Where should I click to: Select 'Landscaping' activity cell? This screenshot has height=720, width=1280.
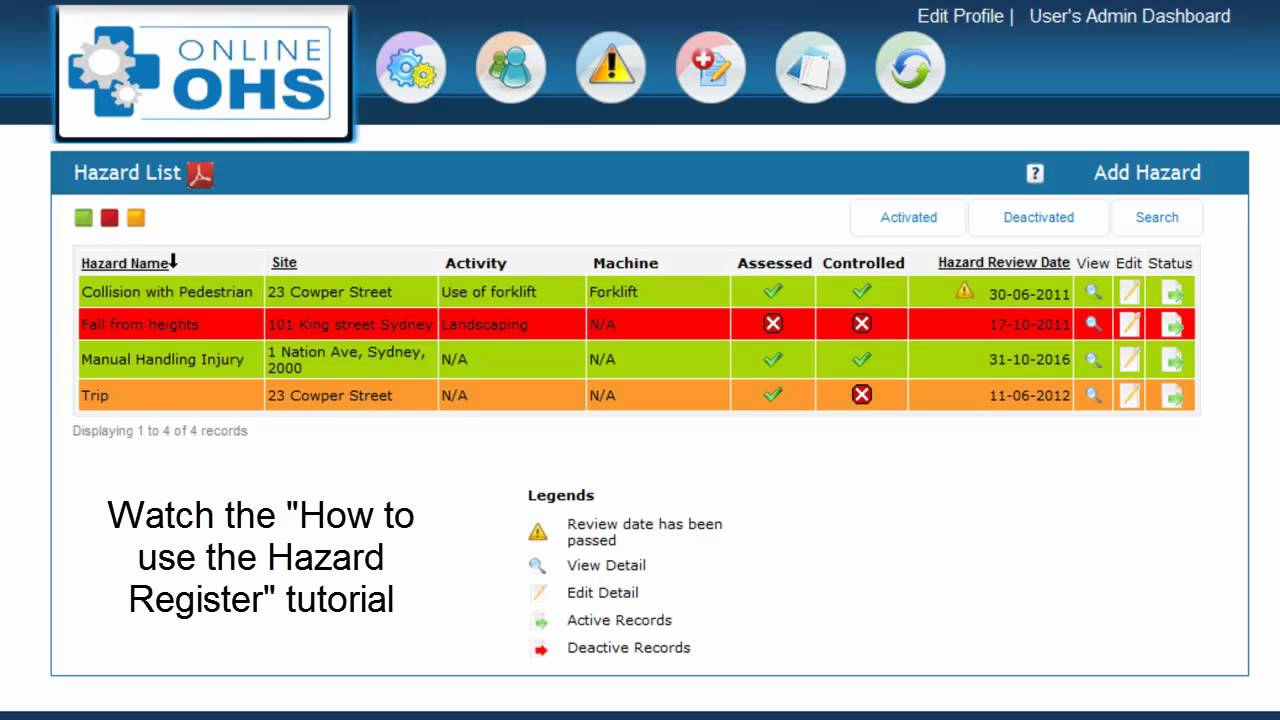512,324
